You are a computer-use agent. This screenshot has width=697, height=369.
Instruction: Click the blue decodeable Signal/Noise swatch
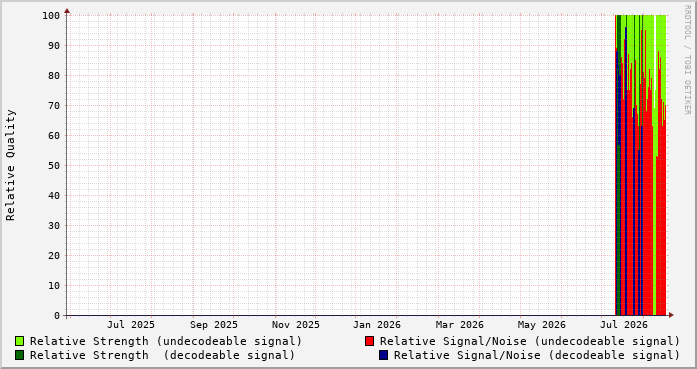click(384, 355)
